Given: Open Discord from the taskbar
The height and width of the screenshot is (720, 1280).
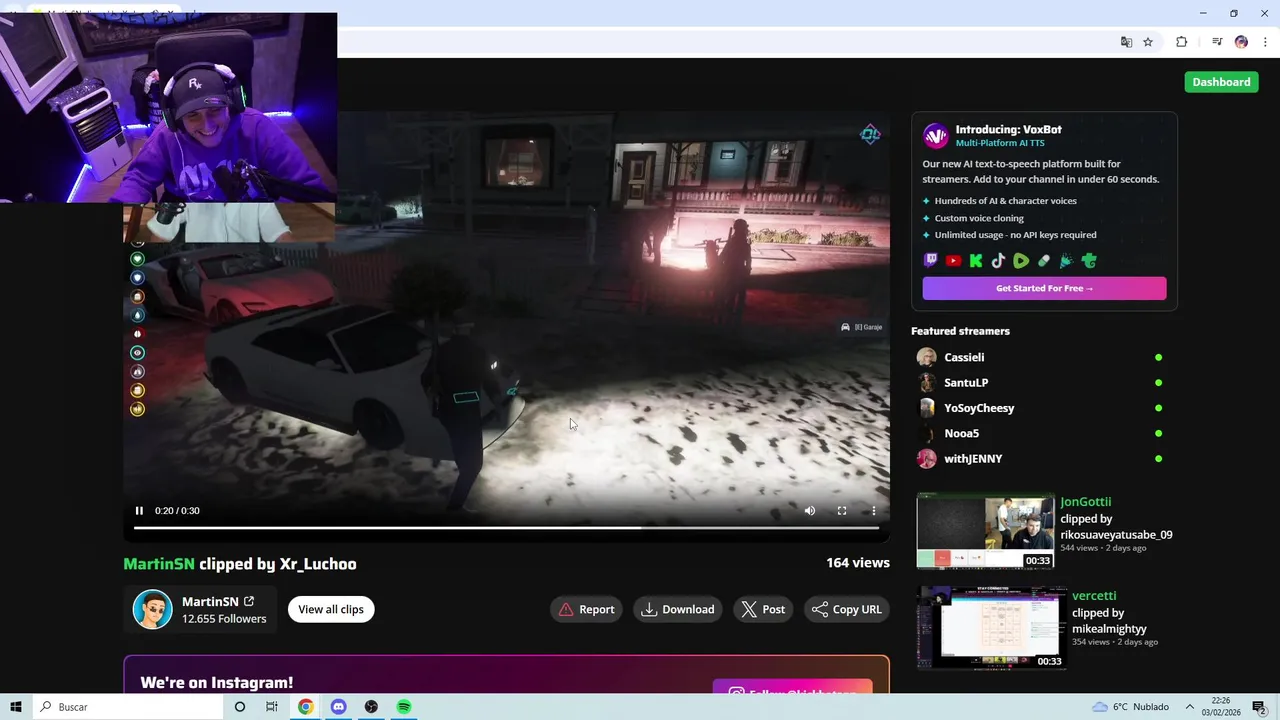Looking at the screenshot, I should pos(338,707).
